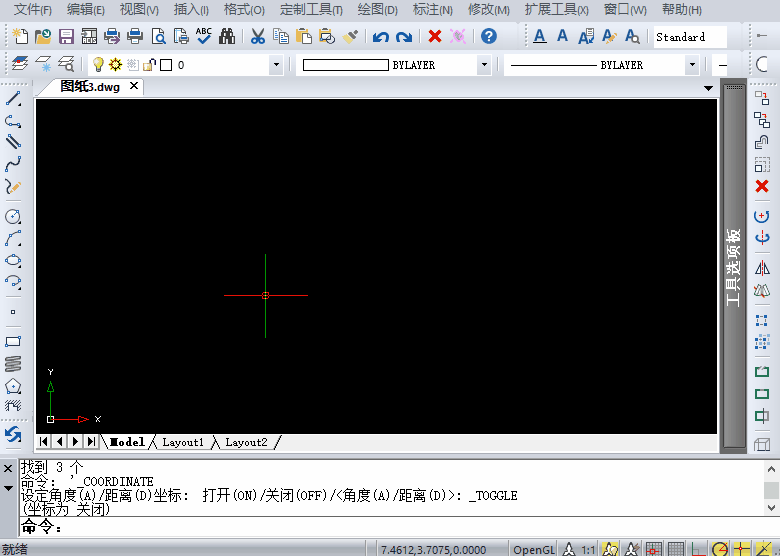Click the scissors Cut icon
Screen dimensions: 780x556
[x=257, y=37]
